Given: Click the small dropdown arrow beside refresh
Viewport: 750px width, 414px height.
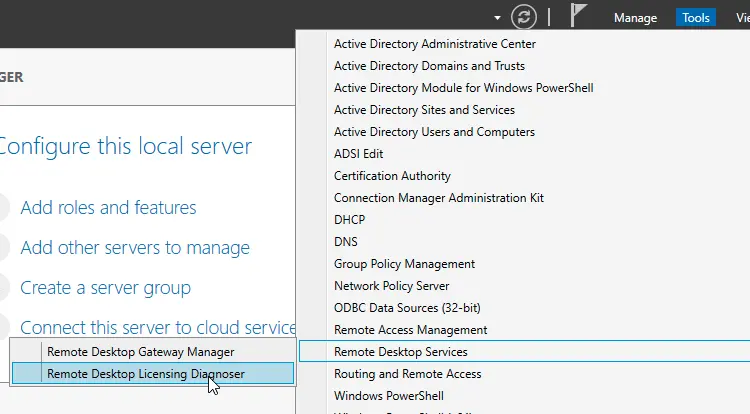Looking at the screenshot, I should [x=497, y=18].
